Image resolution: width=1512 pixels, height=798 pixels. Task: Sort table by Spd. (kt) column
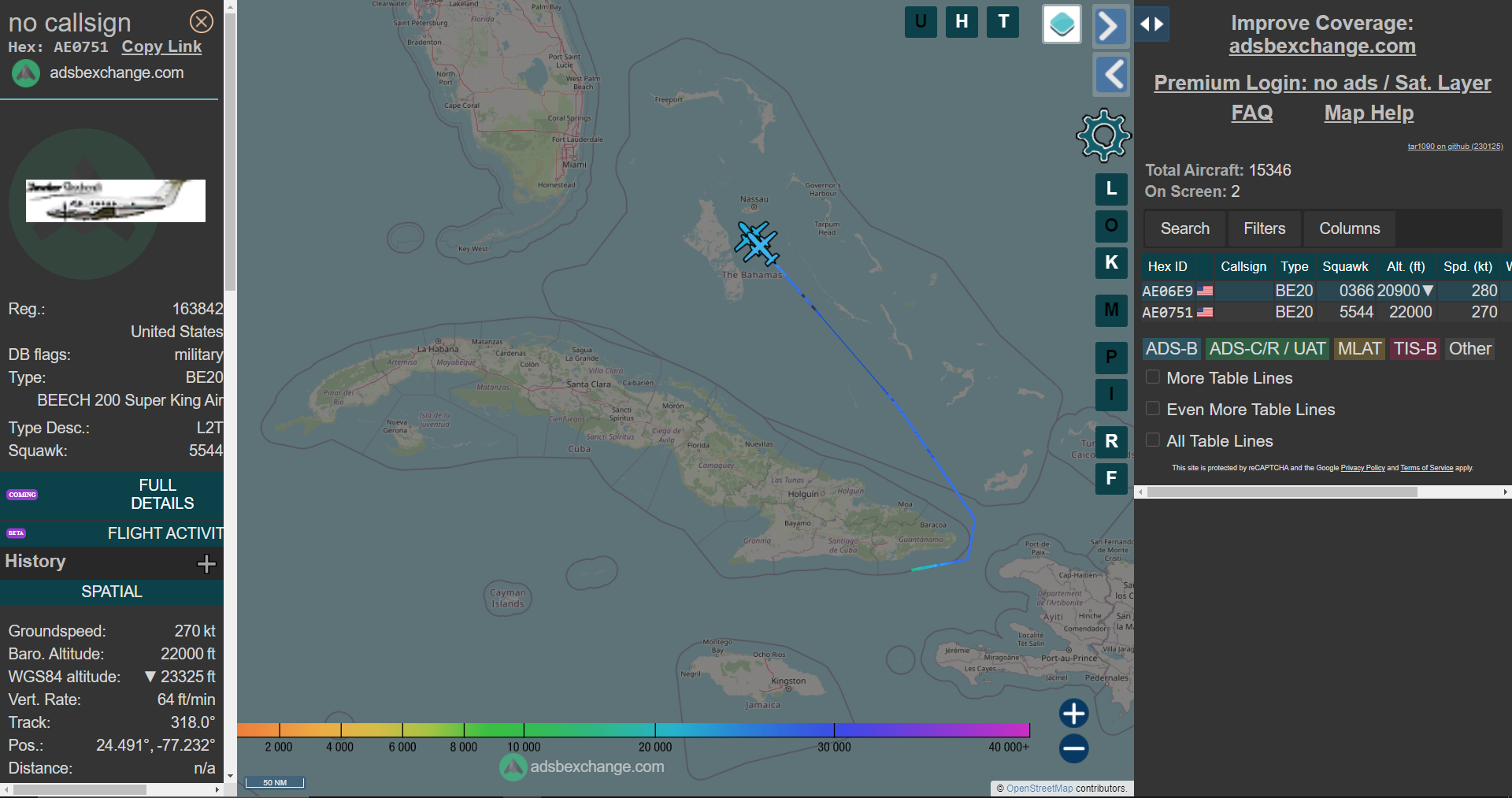point(1468,266)
